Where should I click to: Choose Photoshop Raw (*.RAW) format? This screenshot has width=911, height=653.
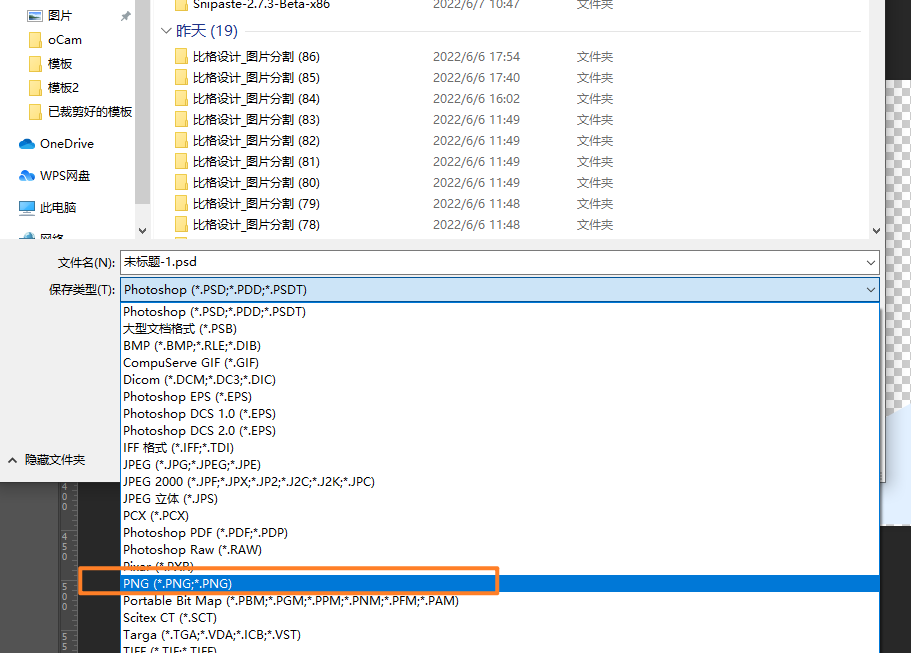[500, 550]
